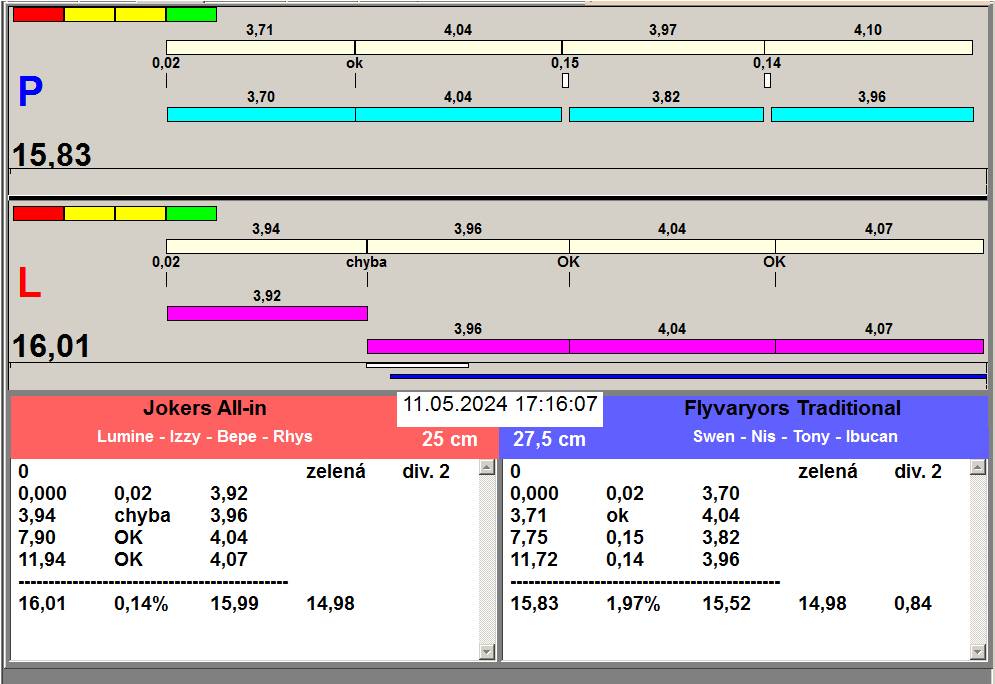Click 'div. 2' in the Jokers results list
This screenshot has height=684, width=995.
(x=426, y=471)
